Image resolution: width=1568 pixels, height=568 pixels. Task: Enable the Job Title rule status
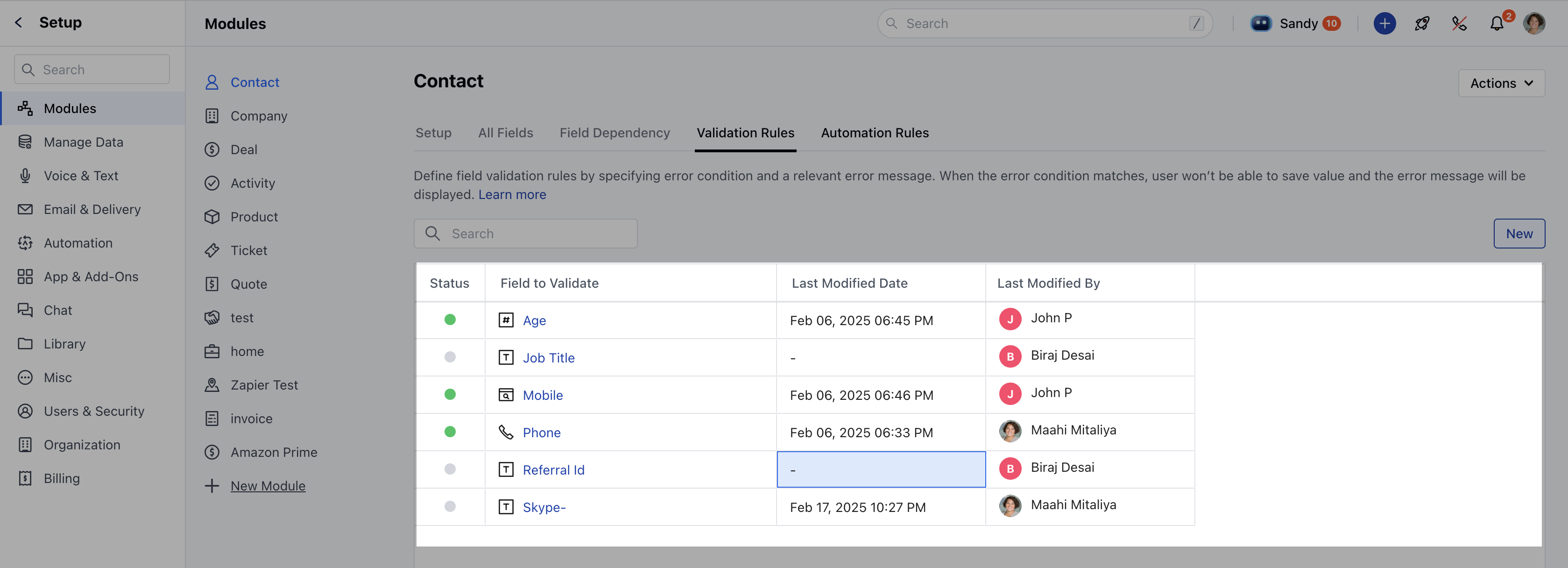tap(450, 357)
